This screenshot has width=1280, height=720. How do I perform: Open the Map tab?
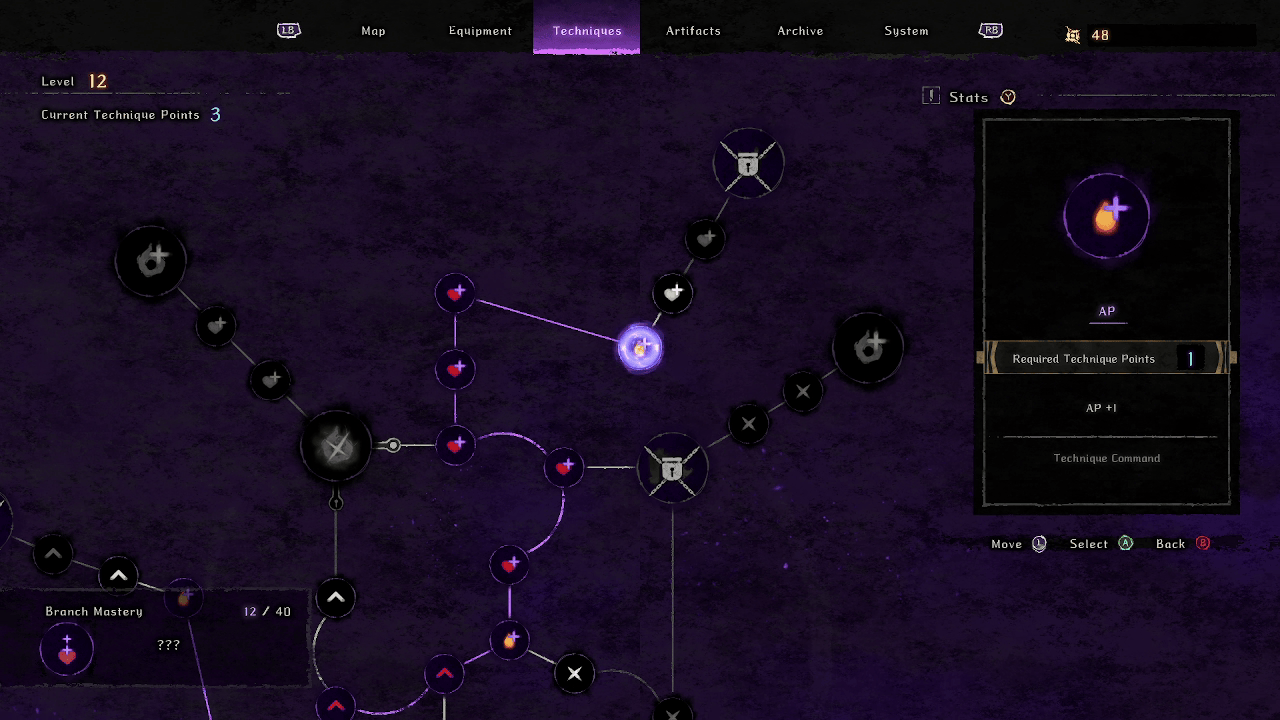(373, 31)
